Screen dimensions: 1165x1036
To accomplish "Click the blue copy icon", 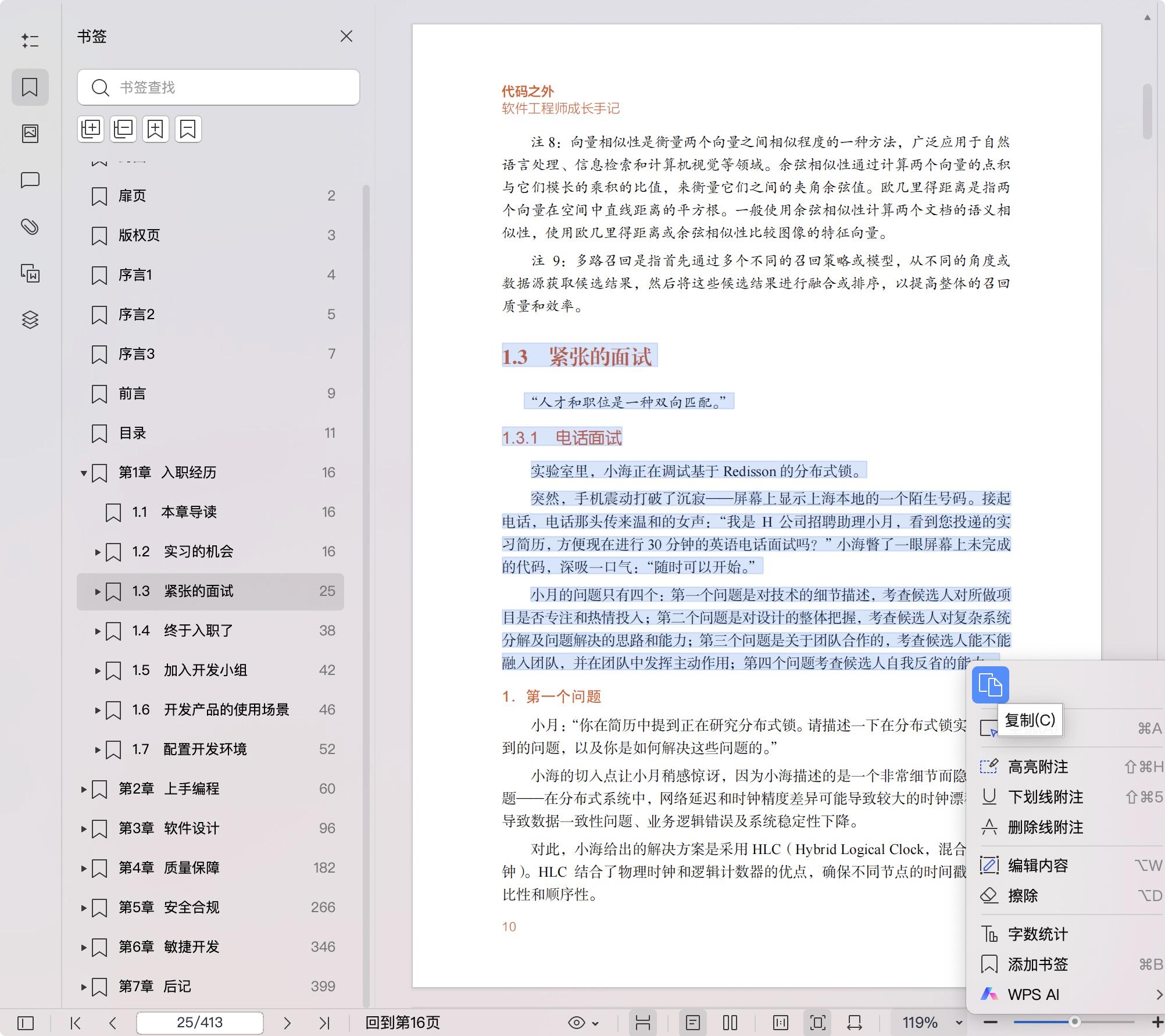I will point(990,684).
